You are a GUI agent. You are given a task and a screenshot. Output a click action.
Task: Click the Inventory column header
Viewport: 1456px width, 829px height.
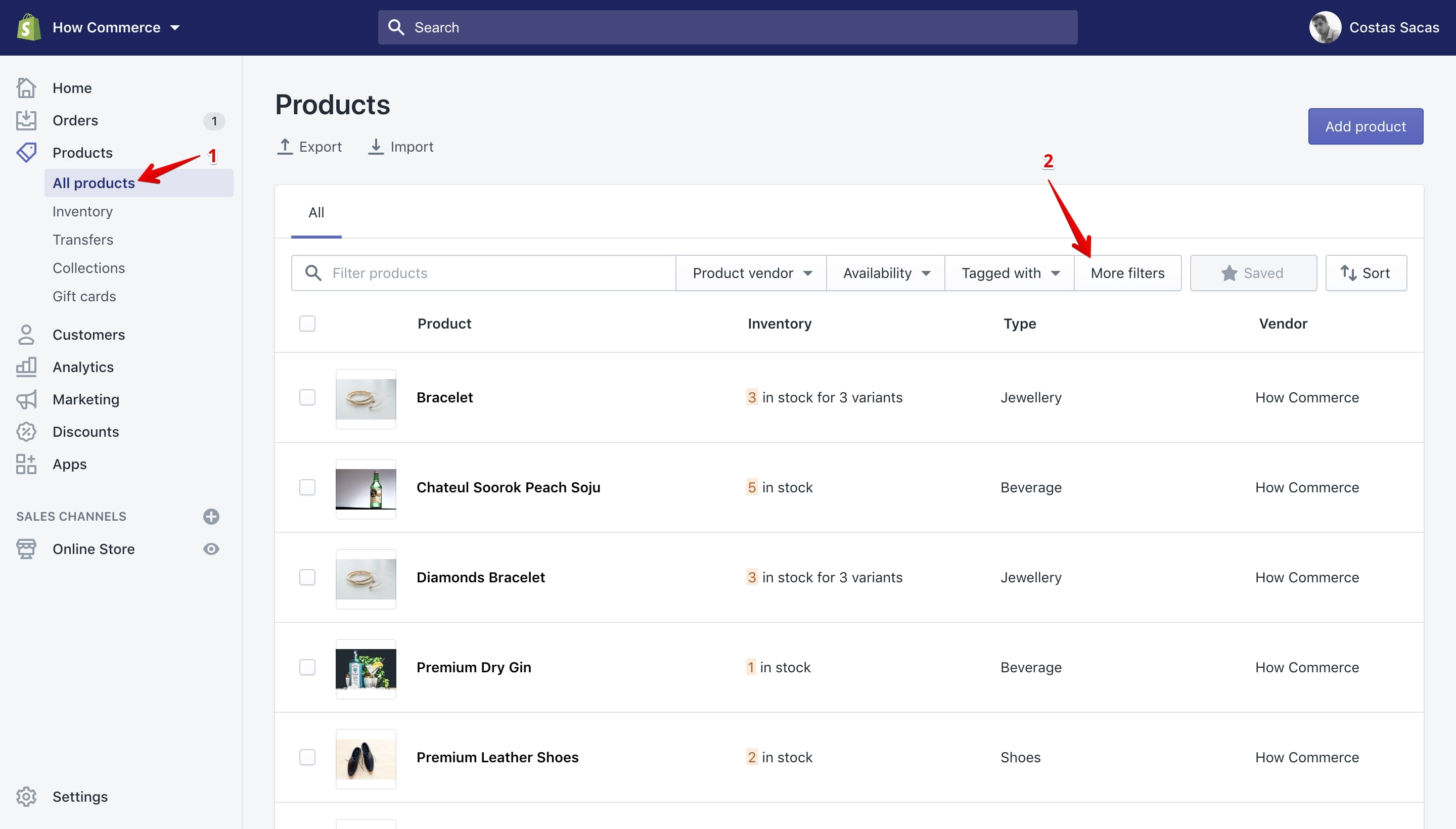(780, 324)
